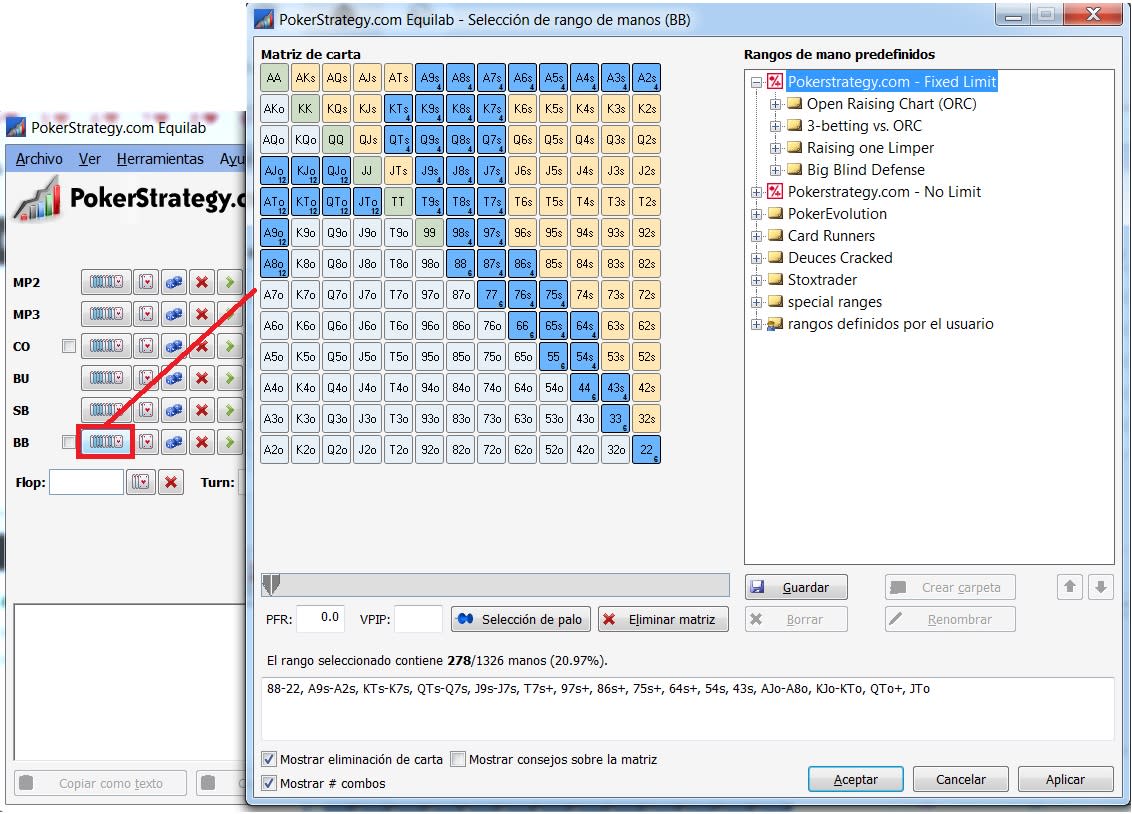Open the hand range selector for MP3

click(x=106, y=314)
